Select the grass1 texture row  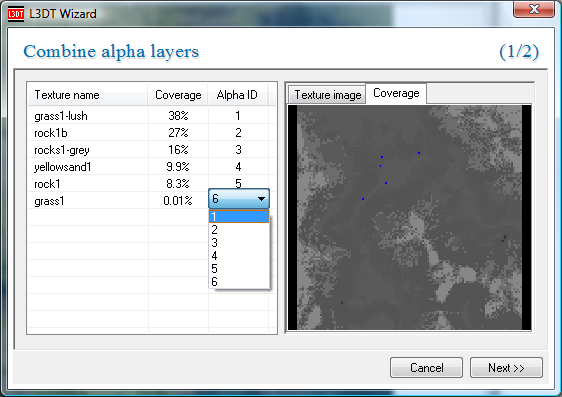tap(152, 201)
